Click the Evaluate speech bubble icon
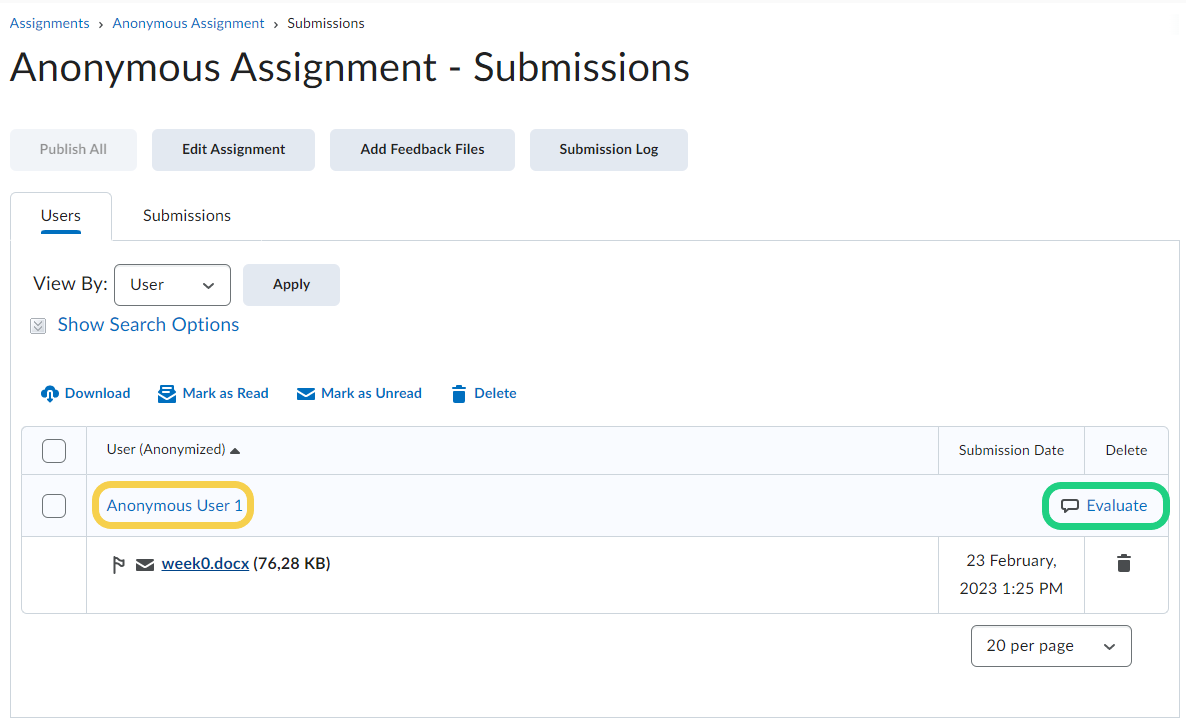This screenshot has height=727, width=1186. (x=1070, y=506)
